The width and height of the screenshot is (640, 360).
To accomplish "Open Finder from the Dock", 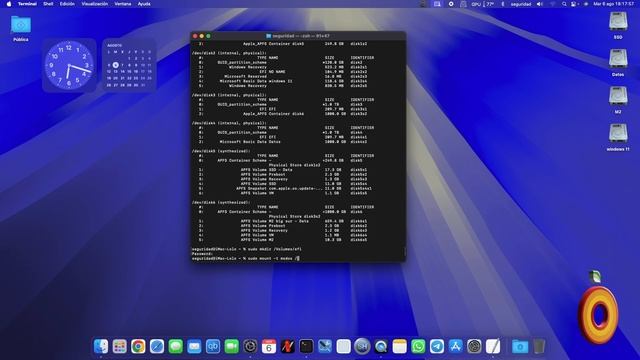I will click(x=101, y=347).
